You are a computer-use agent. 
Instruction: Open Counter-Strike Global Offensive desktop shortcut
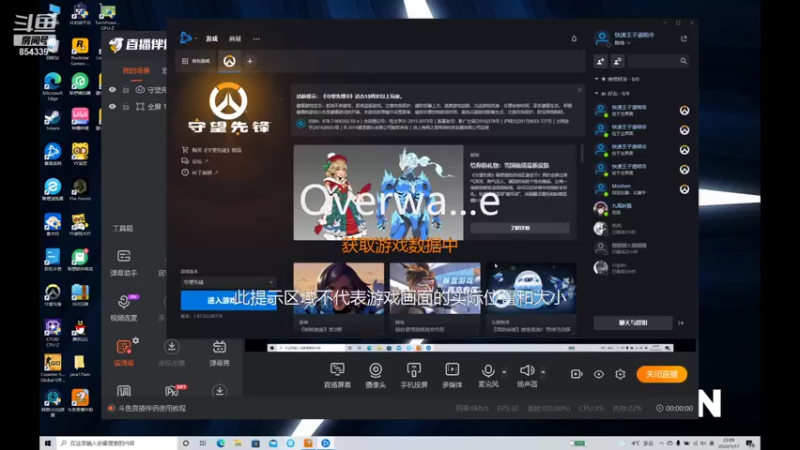click(53, 368)
